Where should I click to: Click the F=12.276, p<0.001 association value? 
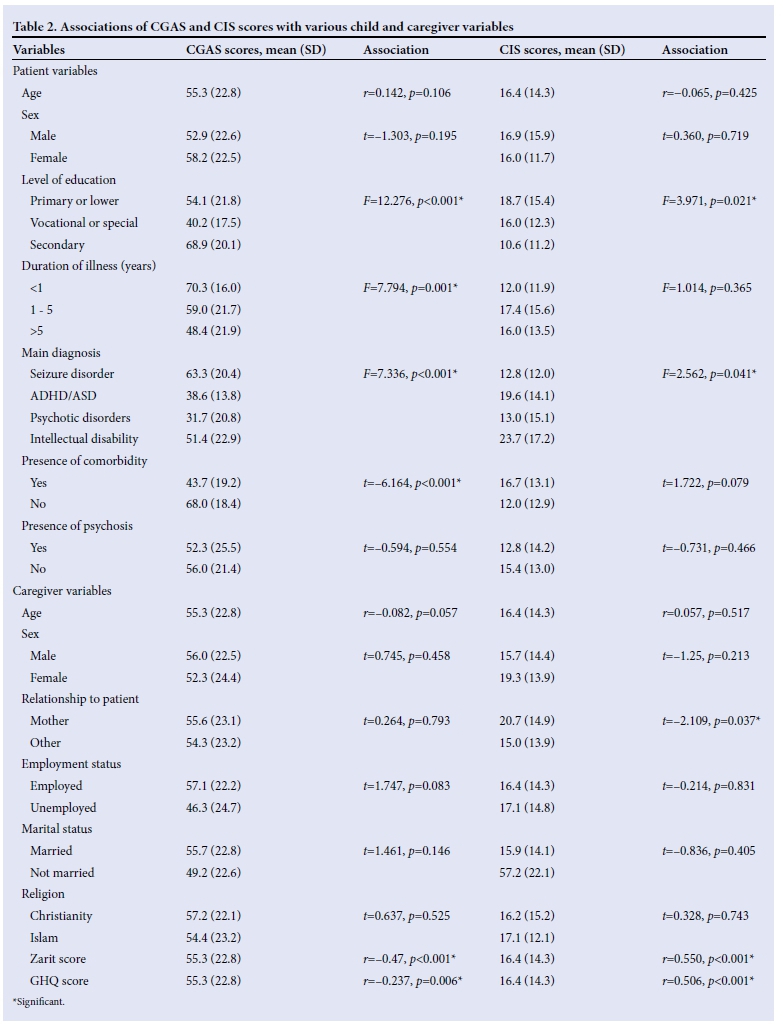pyautogui.click(x=413, y=201)
